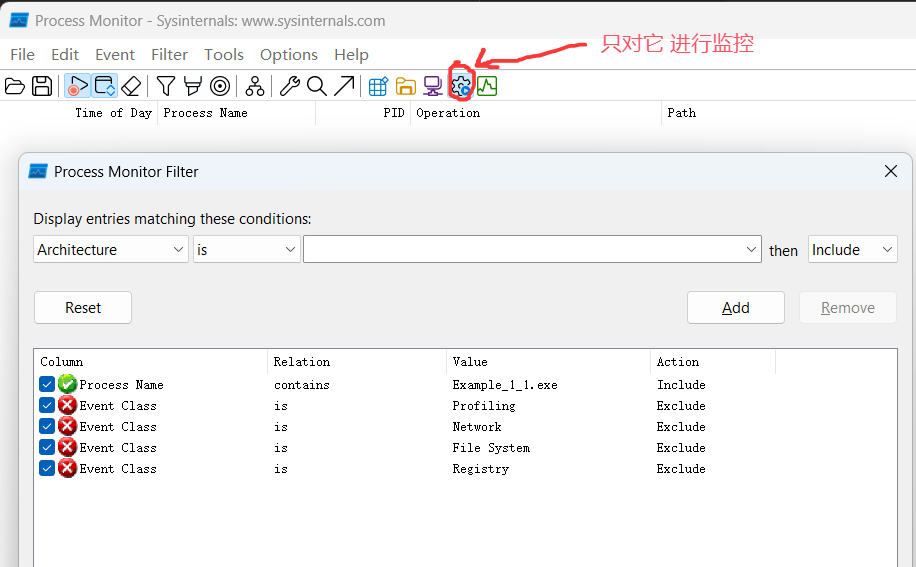The image size is (916, 567).
Task: Open the Include action dropdown
Action: 852,250
